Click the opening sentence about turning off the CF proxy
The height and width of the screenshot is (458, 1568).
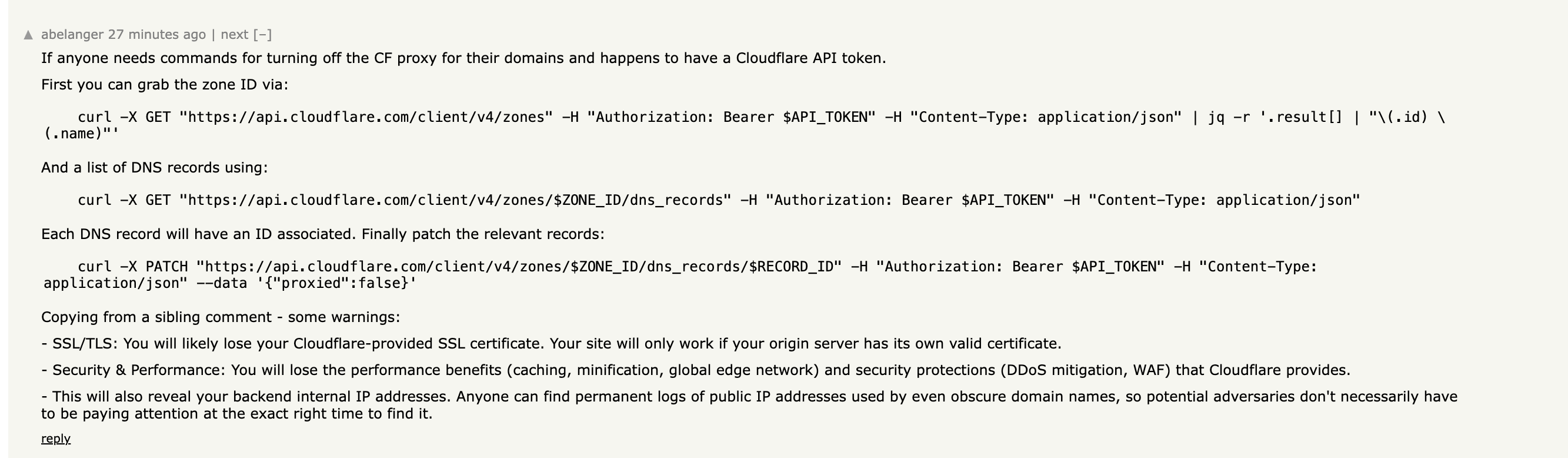point(463,58)
